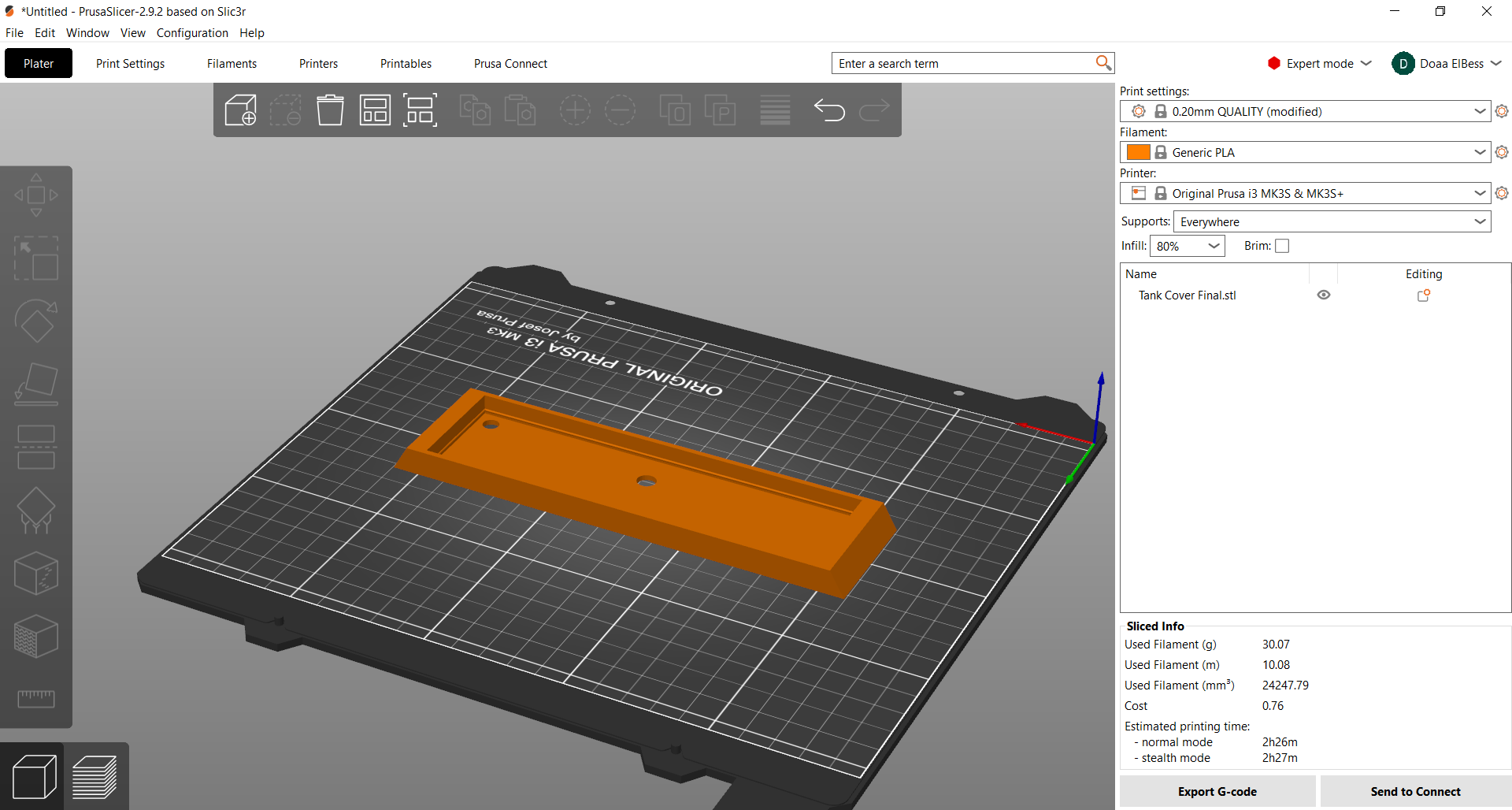1512x810 pixels.
Task: Click the Editing column header
Action: 1424,274
